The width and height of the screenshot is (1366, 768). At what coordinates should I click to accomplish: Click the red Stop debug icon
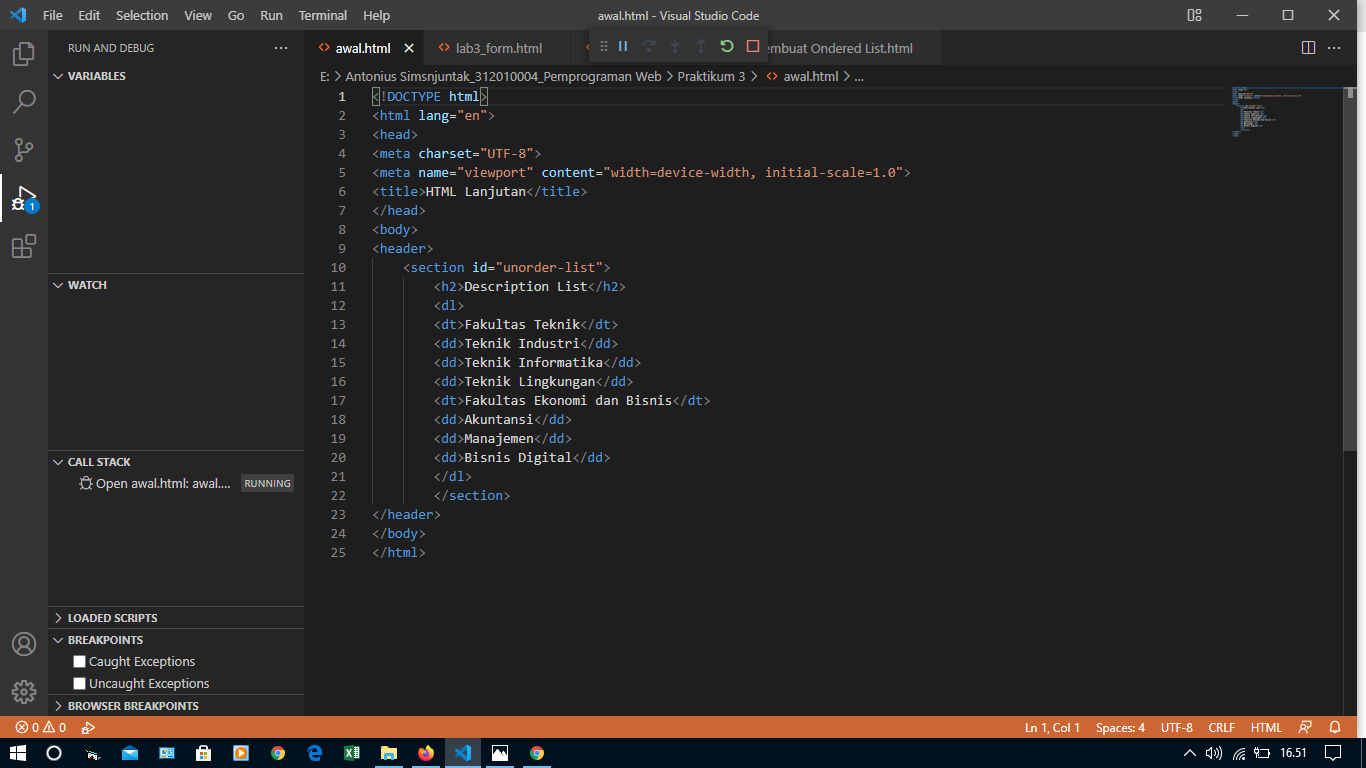(751, 46)
